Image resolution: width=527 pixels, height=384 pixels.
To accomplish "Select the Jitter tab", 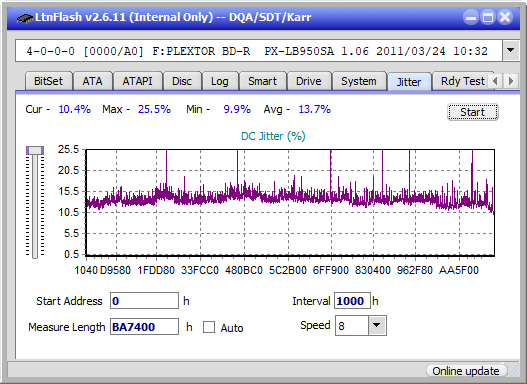I will tap(409, 82).
